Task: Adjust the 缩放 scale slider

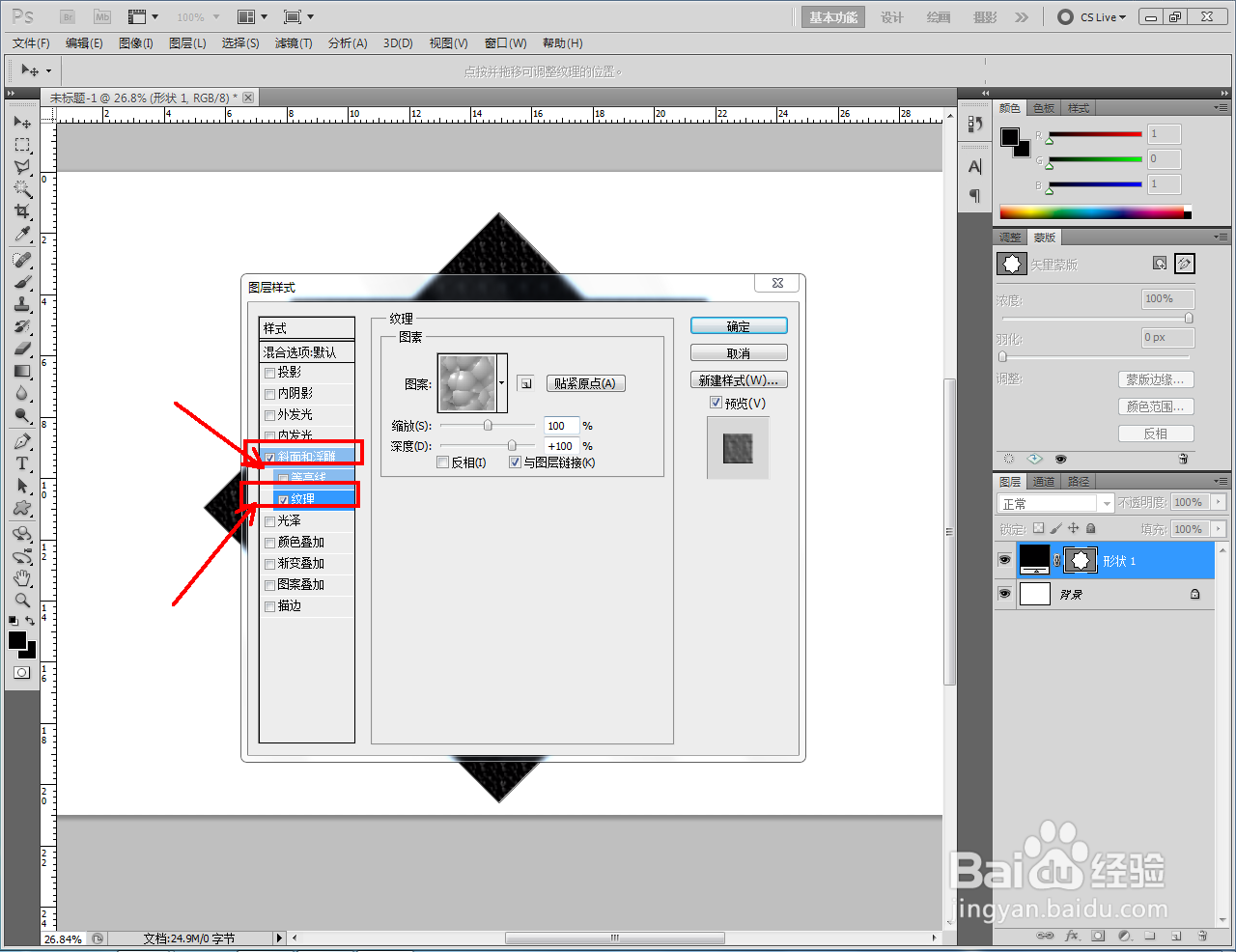Action: (x=488, y=425)
